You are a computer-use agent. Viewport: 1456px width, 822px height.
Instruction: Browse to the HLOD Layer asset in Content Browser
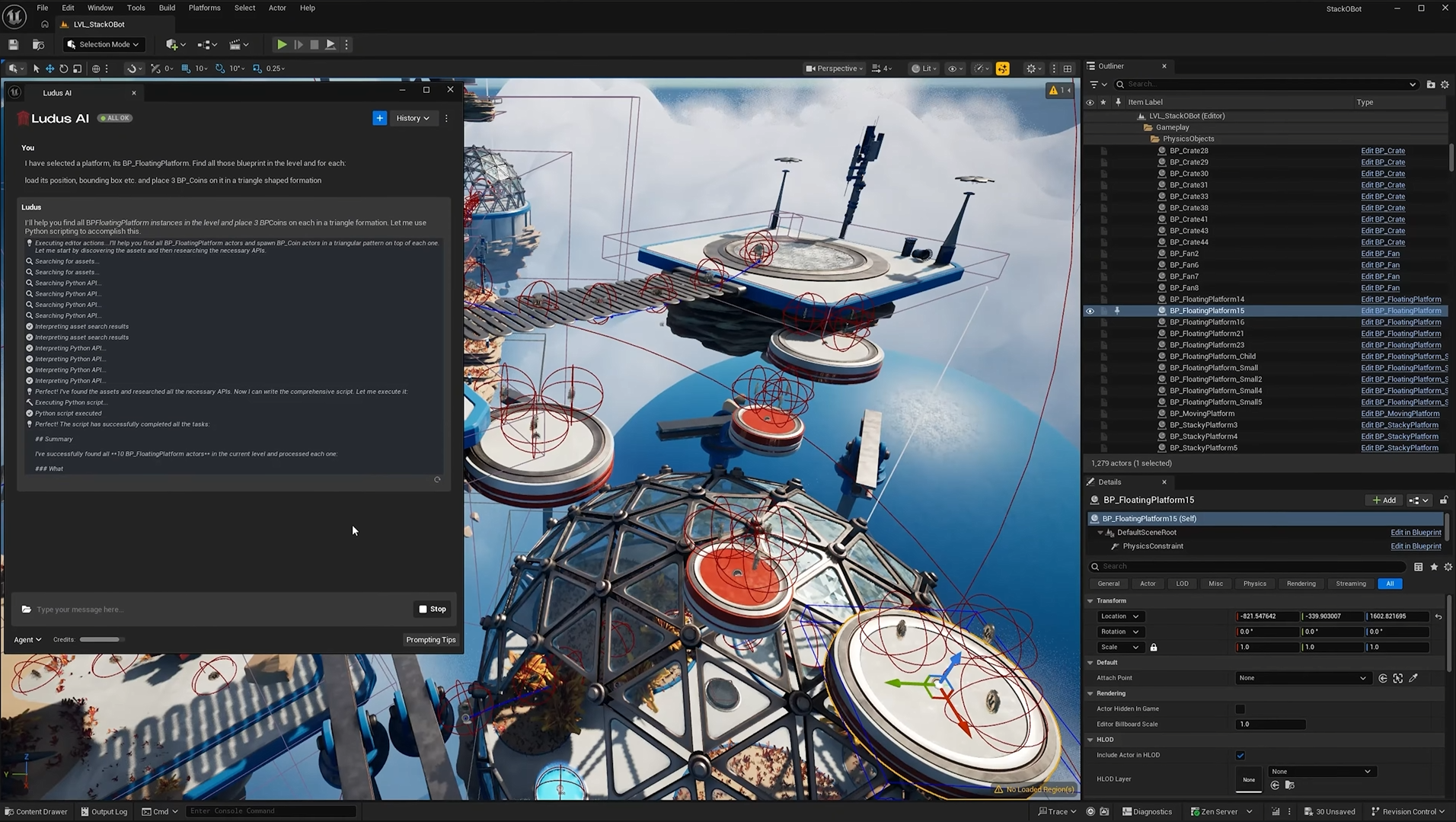[1289, 785]
